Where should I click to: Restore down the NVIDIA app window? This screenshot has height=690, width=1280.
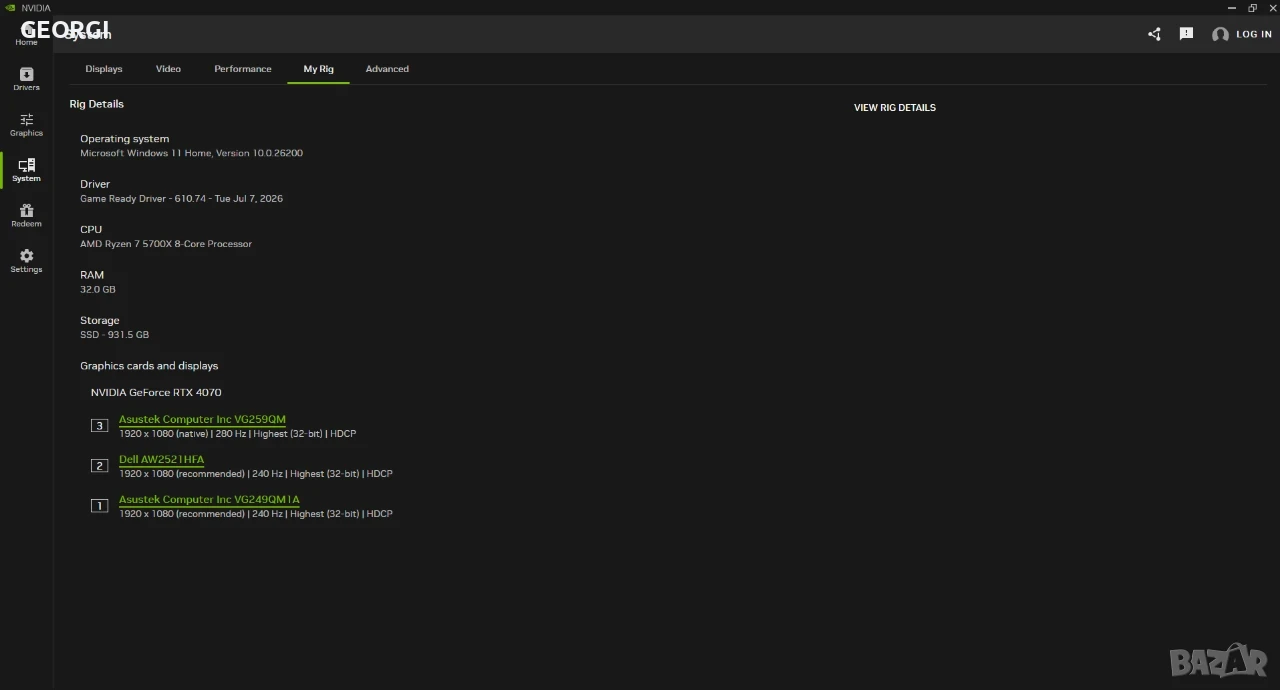1252,8
